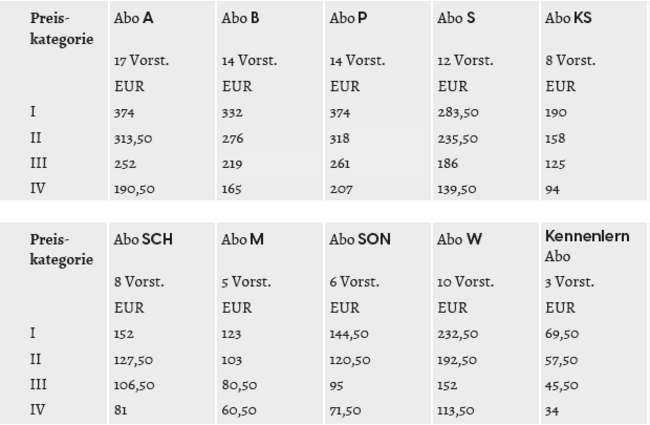This screenshot has width=650, height=425.
Task: Click '17 Vorst.' text under Abo A
Action: [141, 61]
